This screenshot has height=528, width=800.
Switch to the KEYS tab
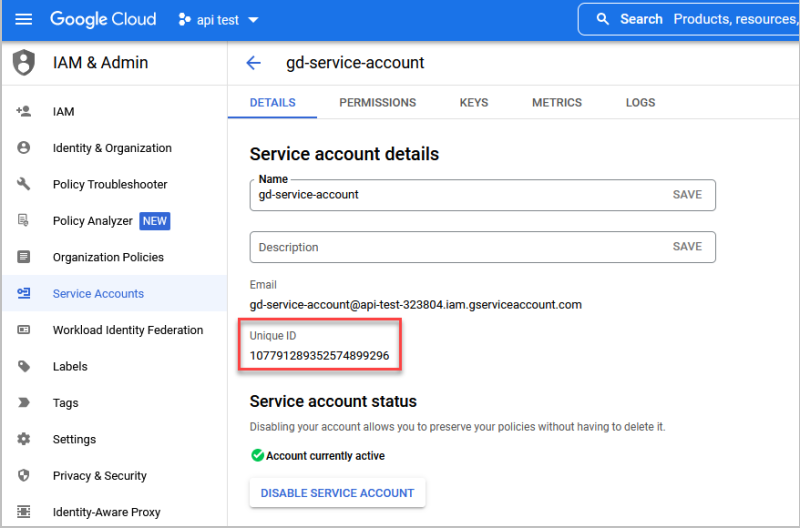pyautogui.click(x=474, y=103)
